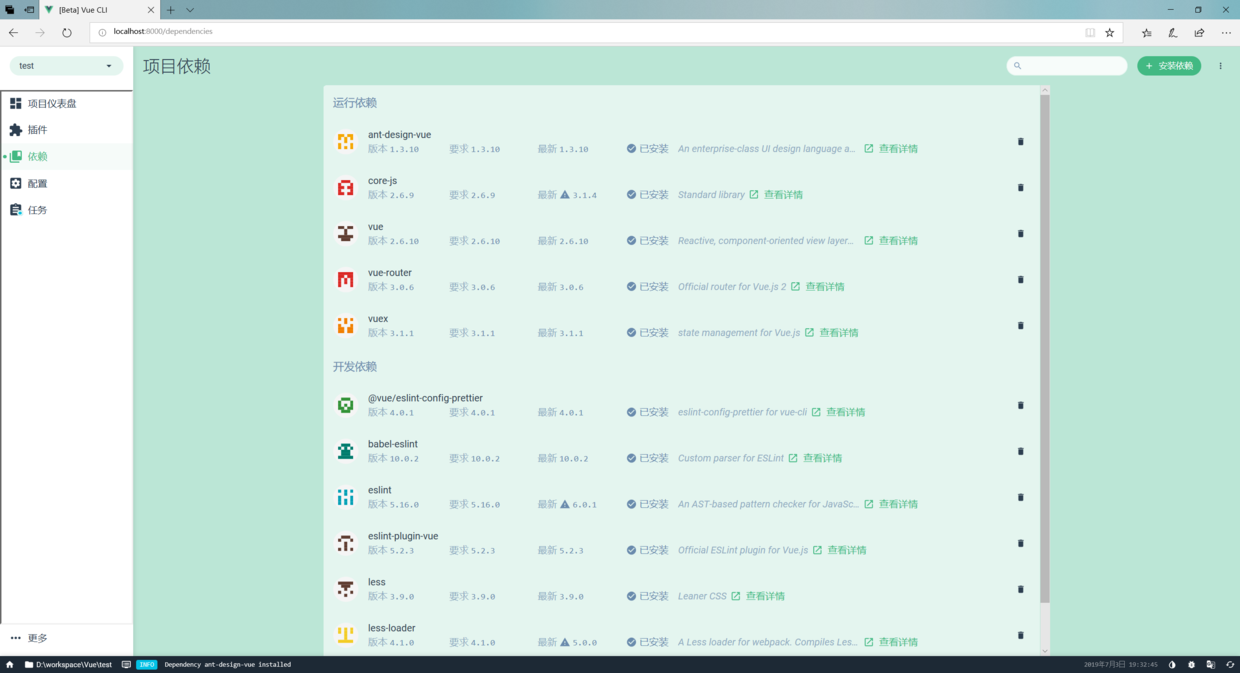Open 查看详情 link for vue-router

click(818, 287)
